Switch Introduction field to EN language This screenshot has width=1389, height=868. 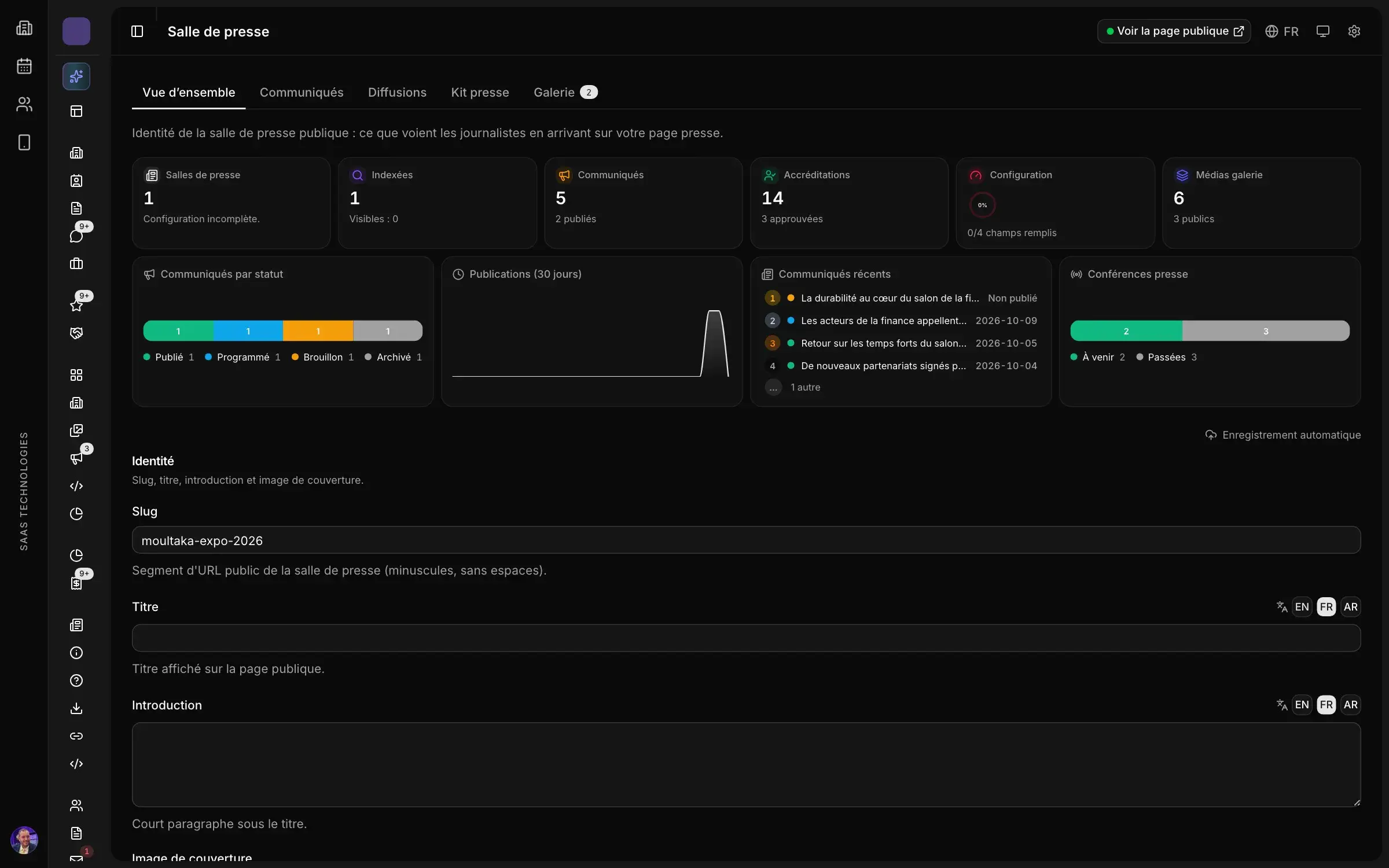(1302, 705)
